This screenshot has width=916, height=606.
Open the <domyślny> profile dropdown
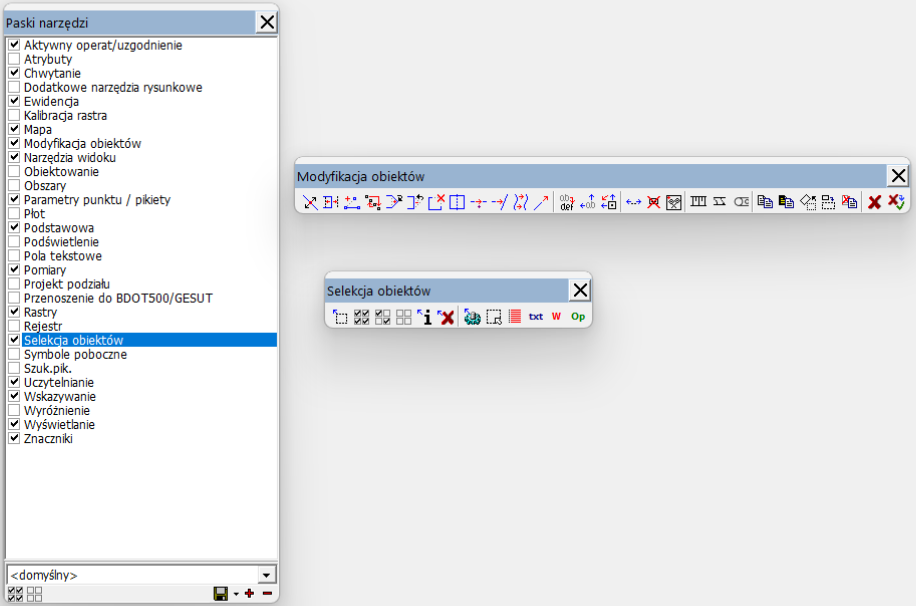(266, 575)
